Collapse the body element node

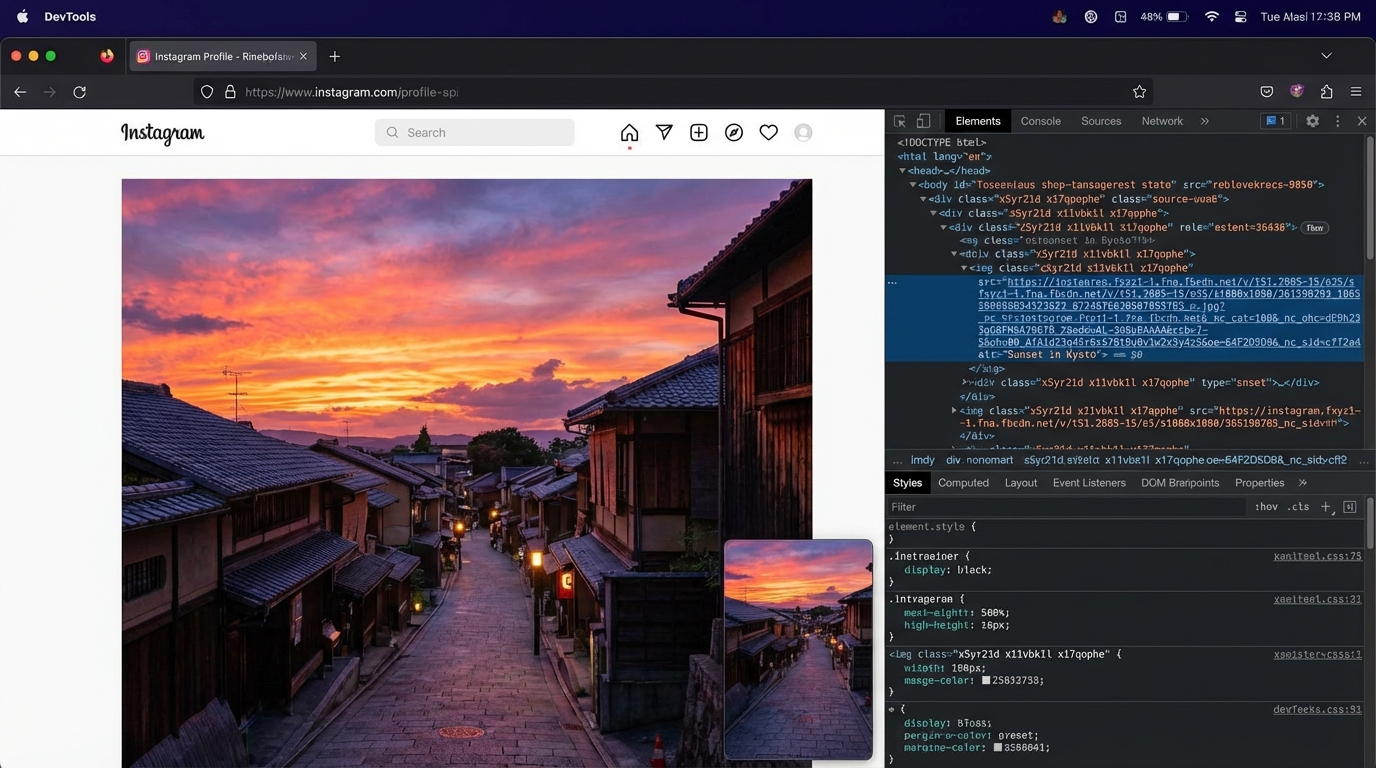(x=911, y=185)
